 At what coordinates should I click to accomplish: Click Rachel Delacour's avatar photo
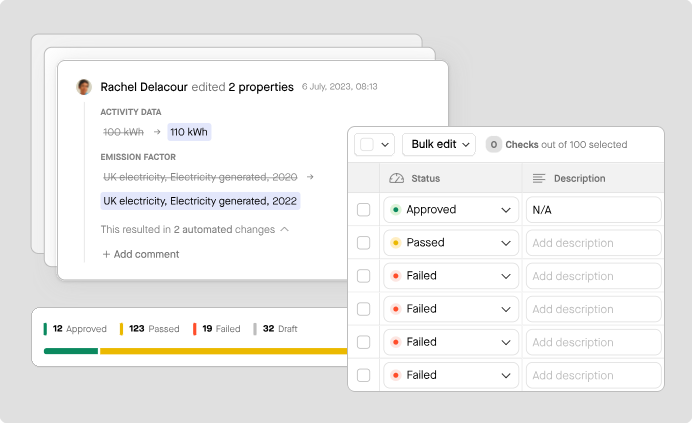pyautogui.click(x=84, y=87)
